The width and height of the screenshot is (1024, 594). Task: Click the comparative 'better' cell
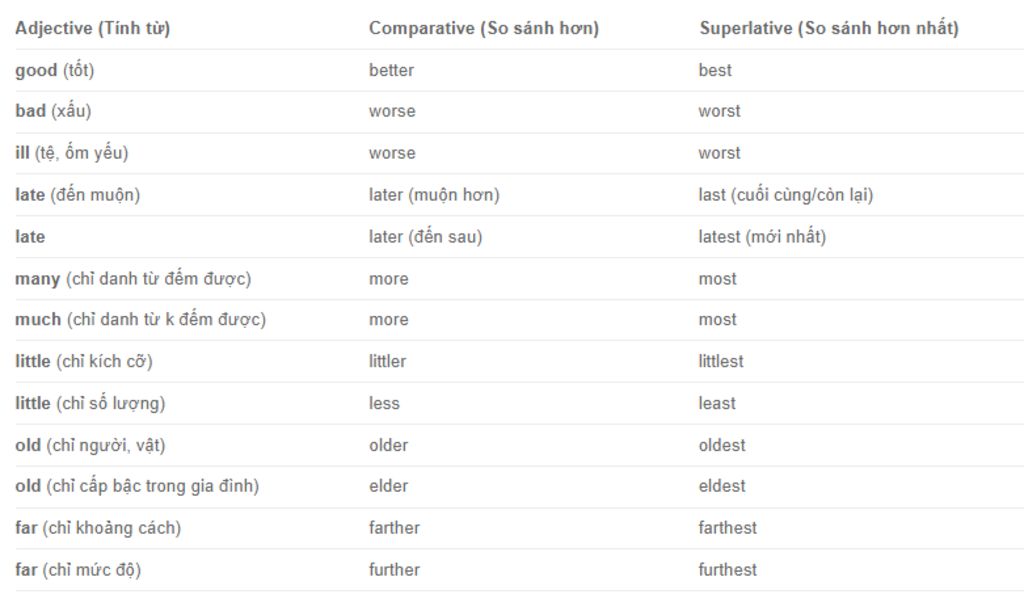tap(391, 70)
